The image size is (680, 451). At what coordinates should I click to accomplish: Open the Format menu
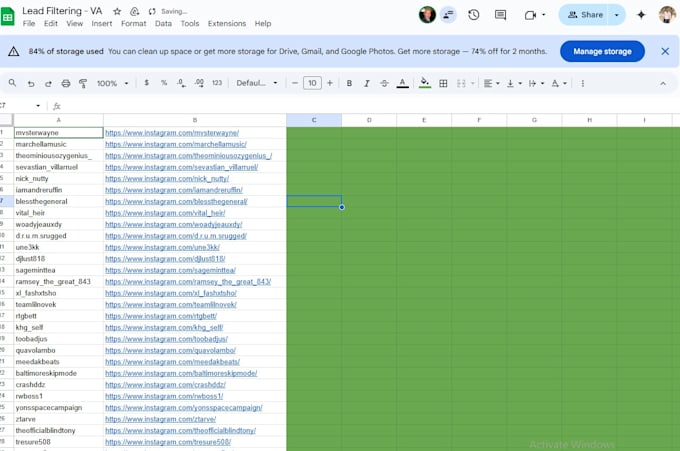click(x=134, y=23)
